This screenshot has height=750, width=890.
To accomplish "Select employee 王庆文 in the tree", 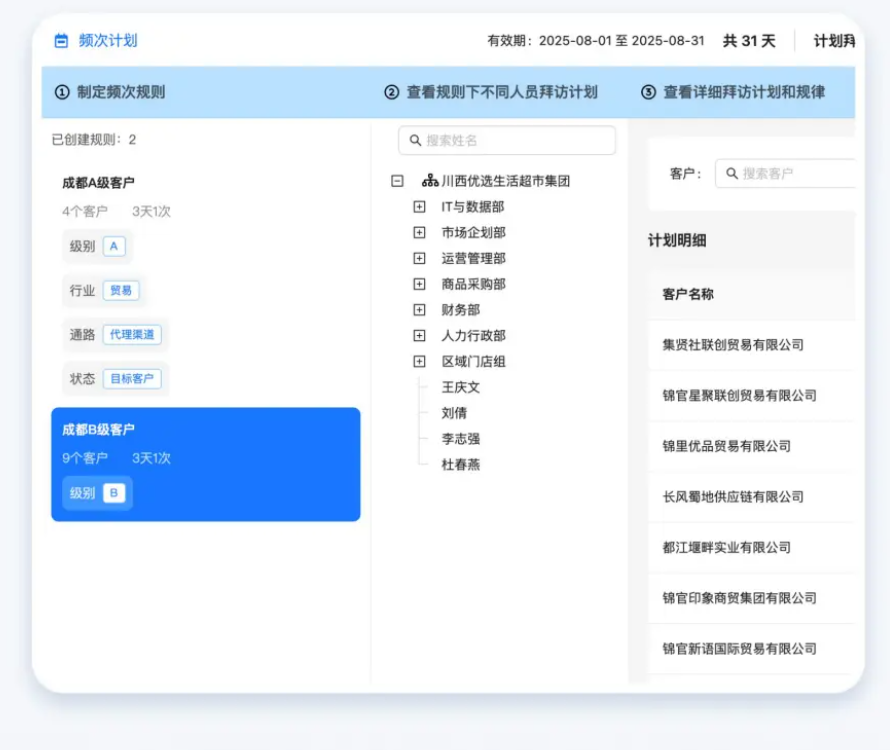I will pyautogui.click(x=460, y=388).
